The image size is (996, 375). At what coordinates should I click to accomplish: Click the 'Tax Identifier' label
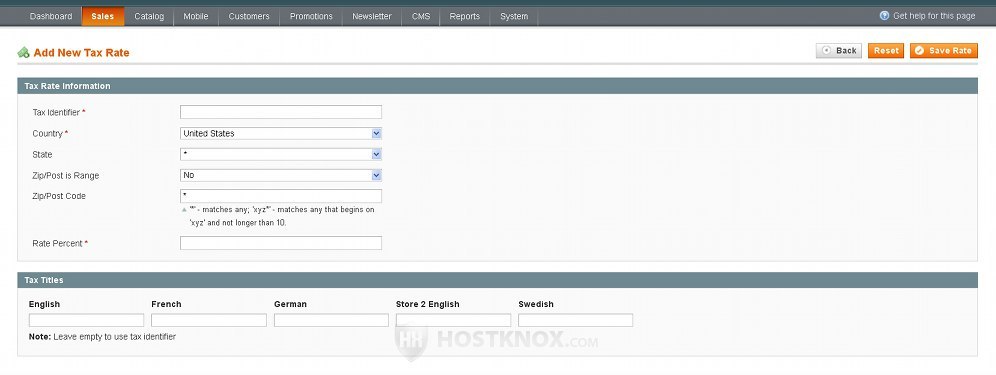tap(56, 112)
